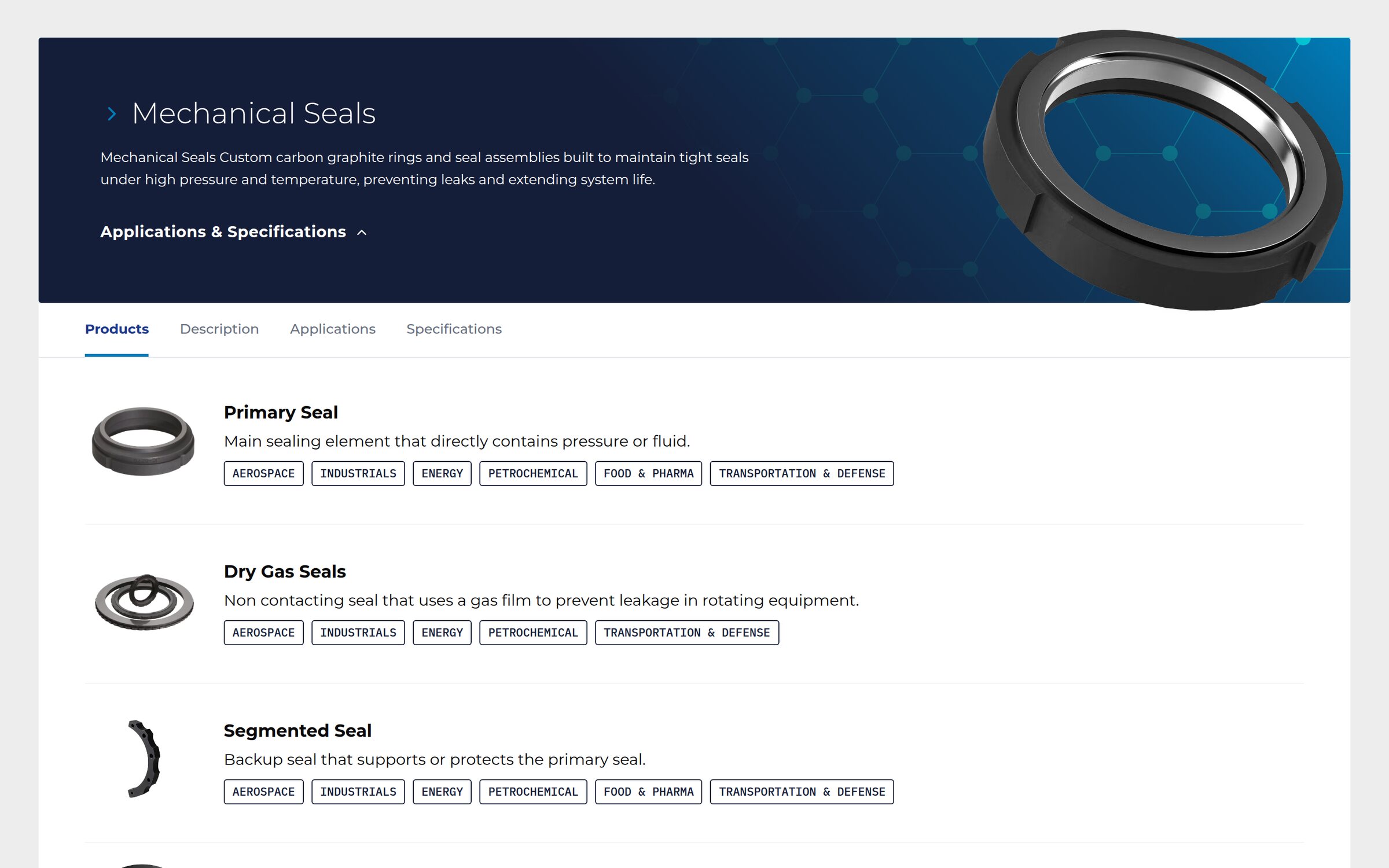This screenshot has width=1389, height=868.
Task: Select Petrochemical tag under Primary Seal
Action: [x=533, y=473]
